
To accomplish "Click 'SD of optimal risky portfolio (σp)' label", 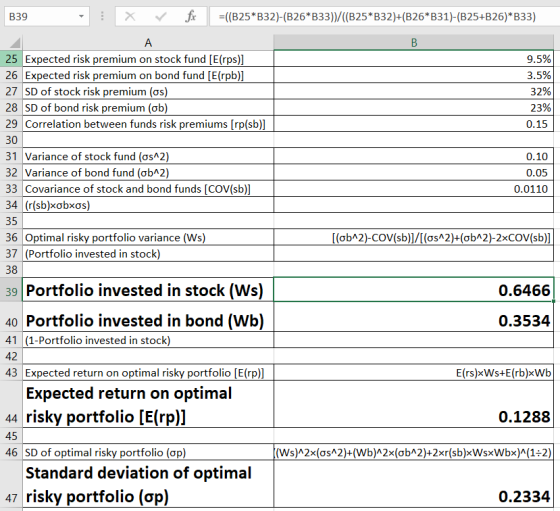I will pyautogui.click(x=105, y=452).
